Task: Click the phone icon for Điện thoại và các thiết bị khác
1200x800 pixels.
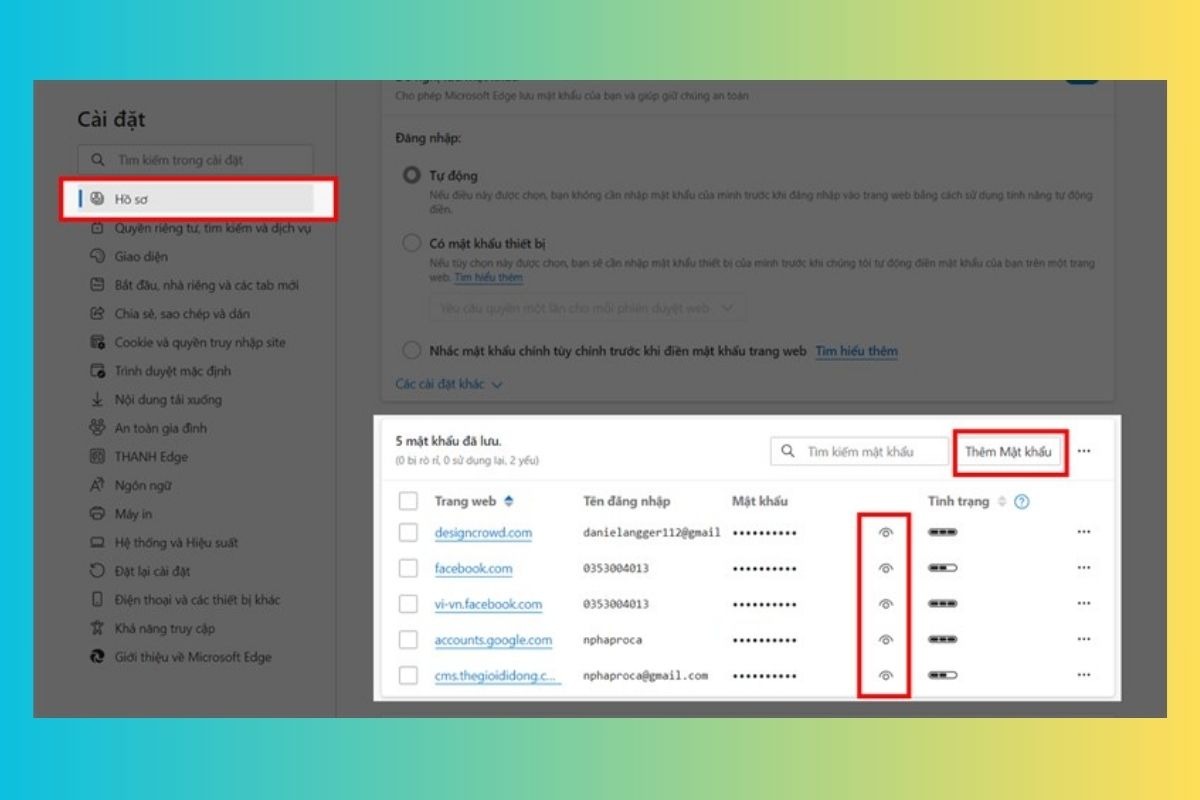Action: [x=97, y=600]
